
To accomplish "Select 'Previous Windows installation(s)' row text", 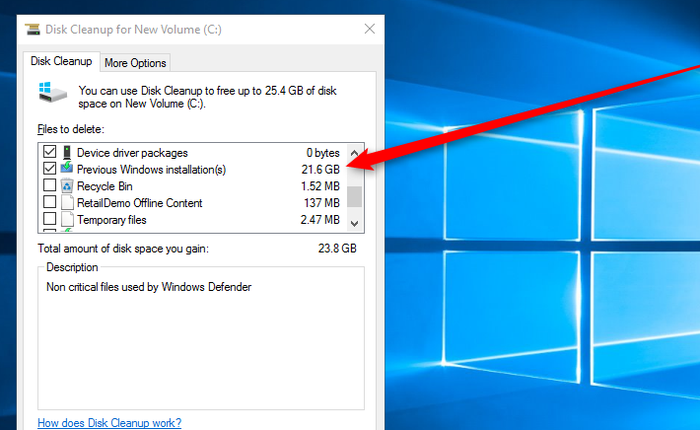I will (x=151, y=170).
